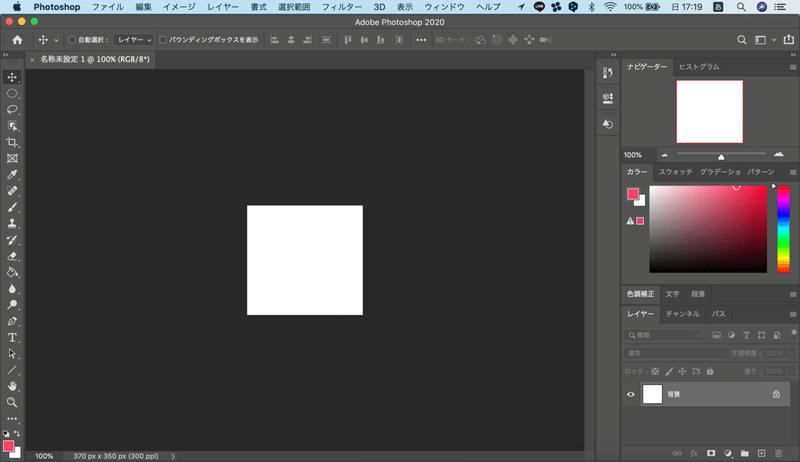Image resolution: width=800 pixels, height=462 pixels.
Task: Select the History Brush tool
Action: [12, 240]
